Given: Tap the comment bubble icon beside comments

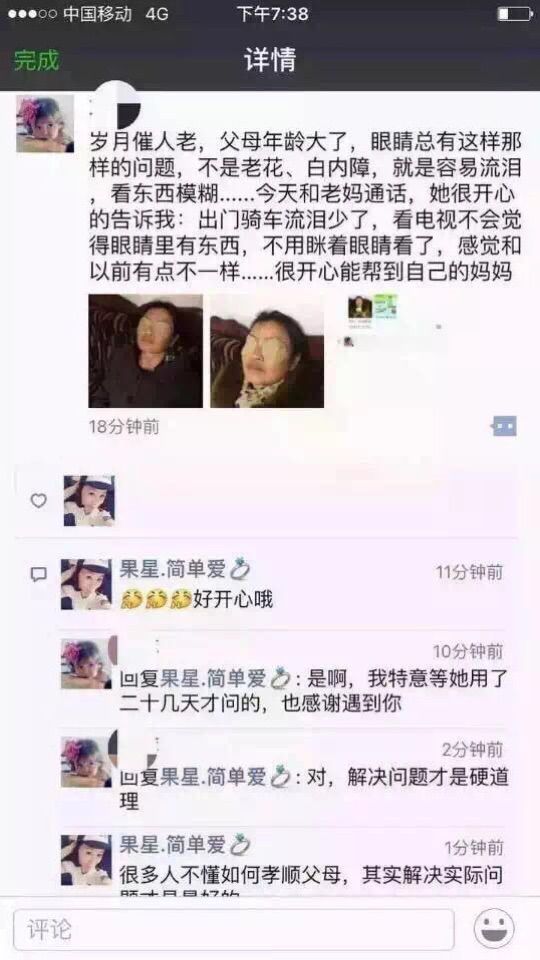Looking at the screenshot, I should tap(39, 574).
